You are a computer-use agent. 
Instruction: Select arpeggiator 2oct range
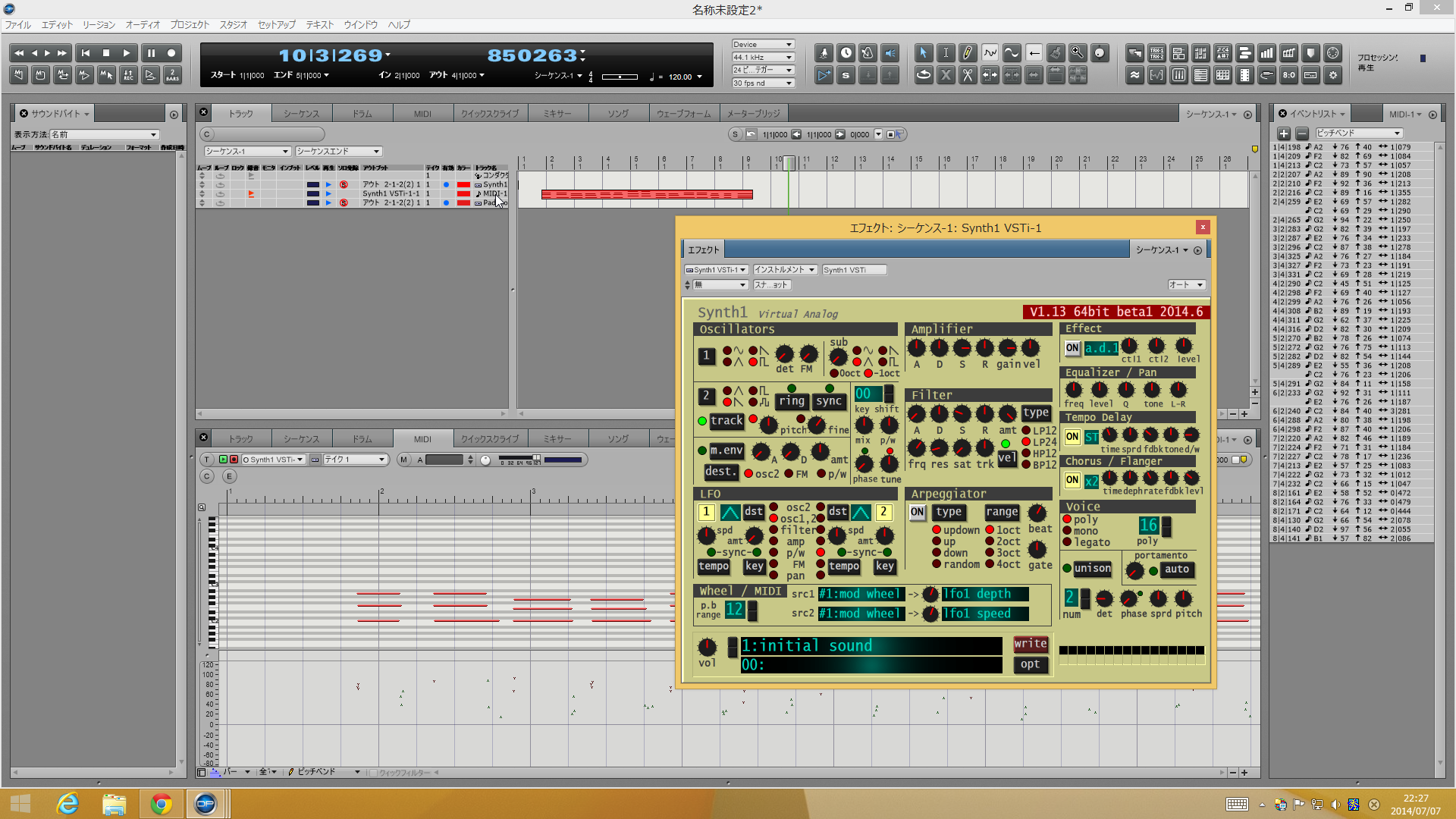[1003, 541]
